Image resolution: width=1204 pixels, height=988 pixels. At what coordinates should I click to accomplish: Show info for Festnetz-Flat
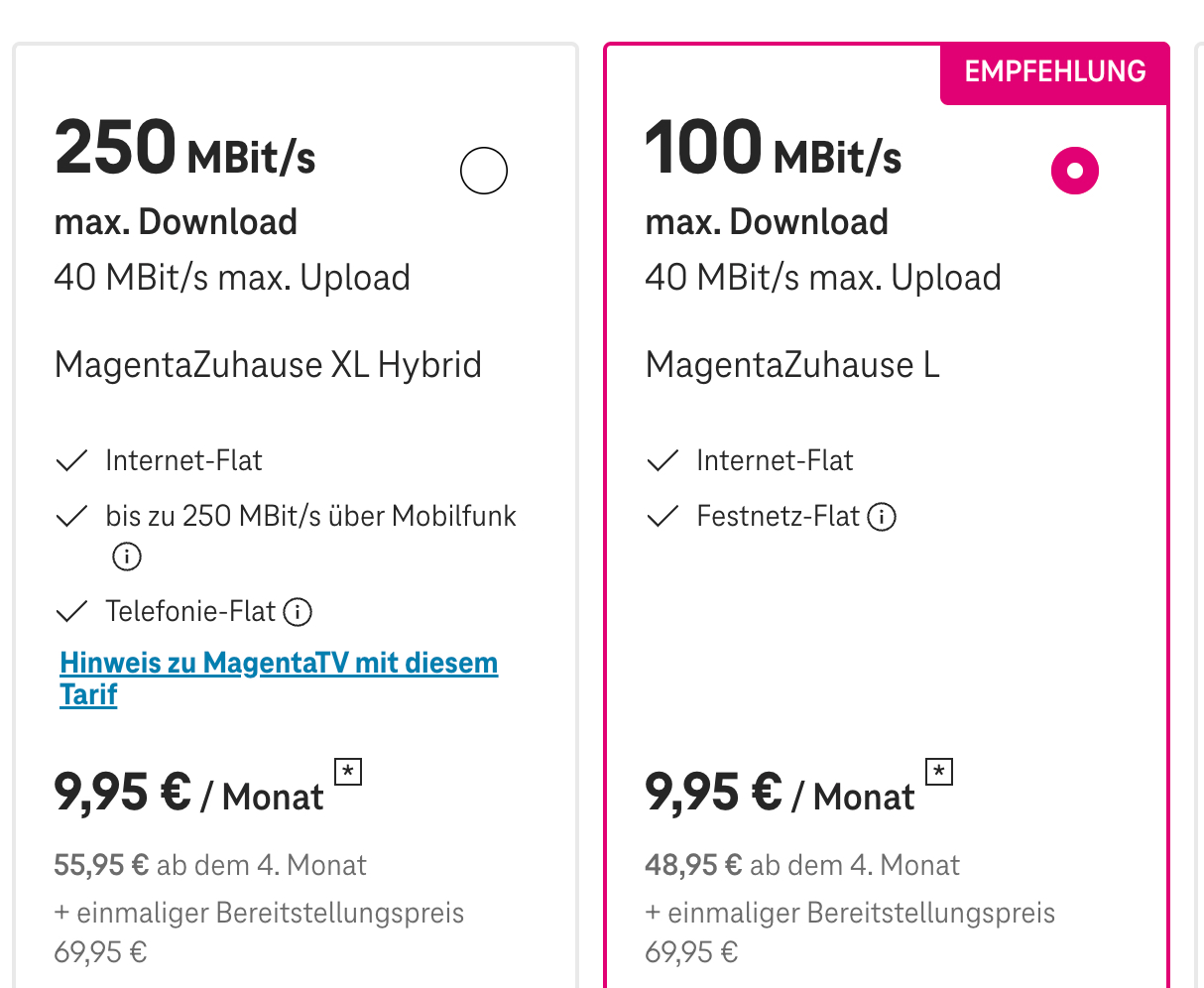882,517
